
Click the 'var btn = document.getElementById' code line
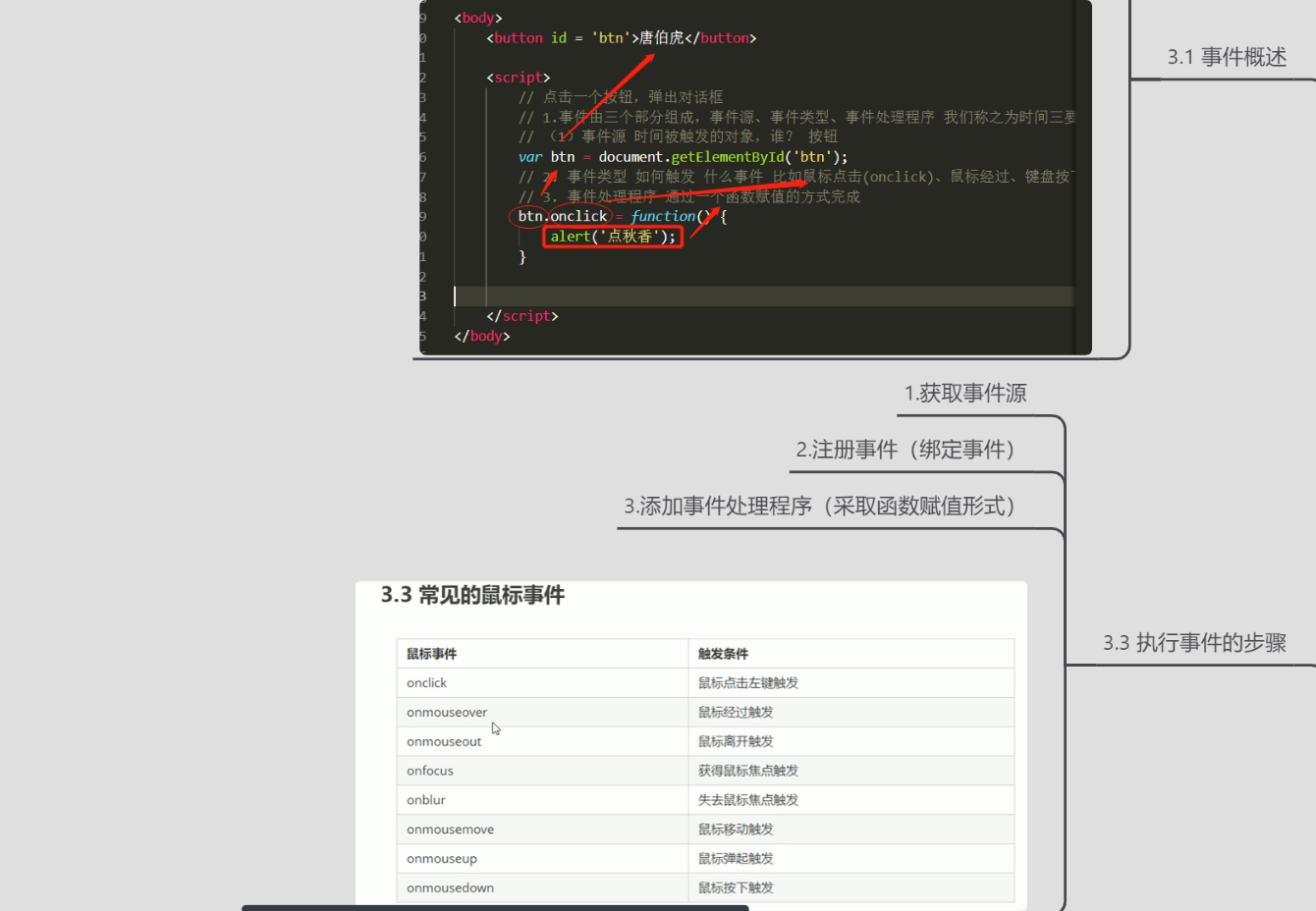tap(683, 157)
